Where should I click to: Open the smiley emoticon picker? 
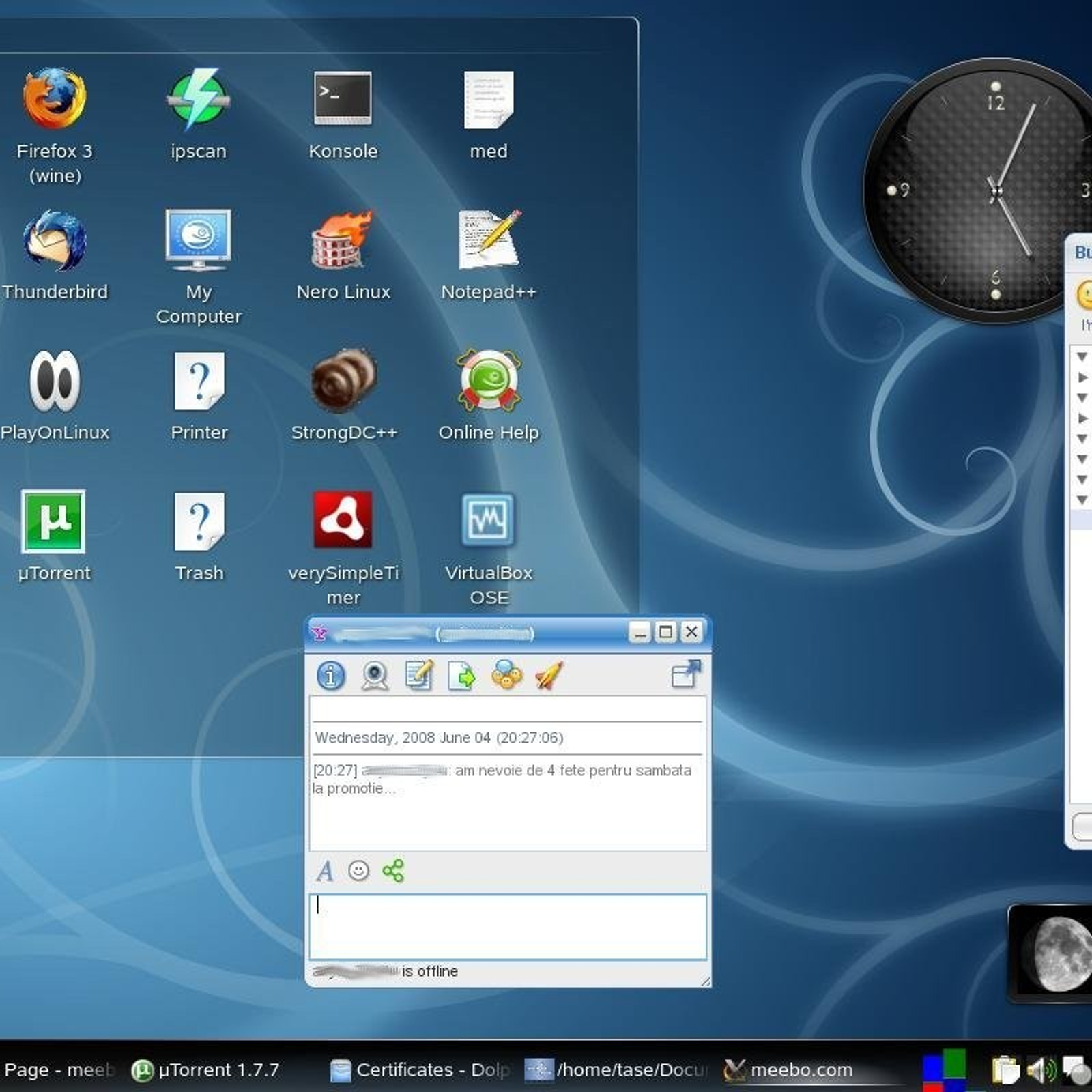click(x=358, y=871)
